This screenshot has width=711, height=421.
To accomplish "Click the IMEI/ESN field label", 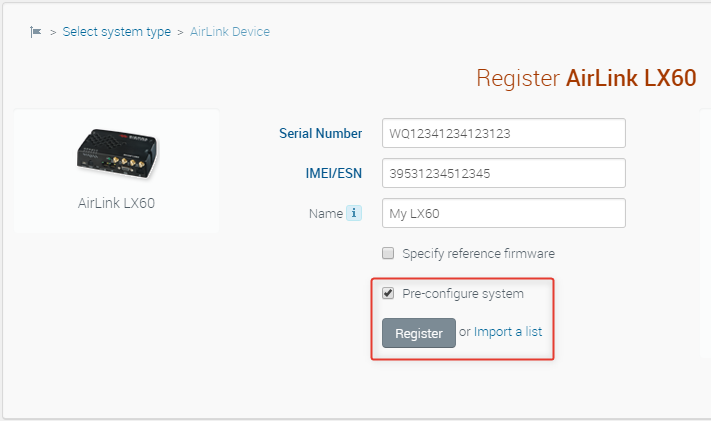I will 332,173.
